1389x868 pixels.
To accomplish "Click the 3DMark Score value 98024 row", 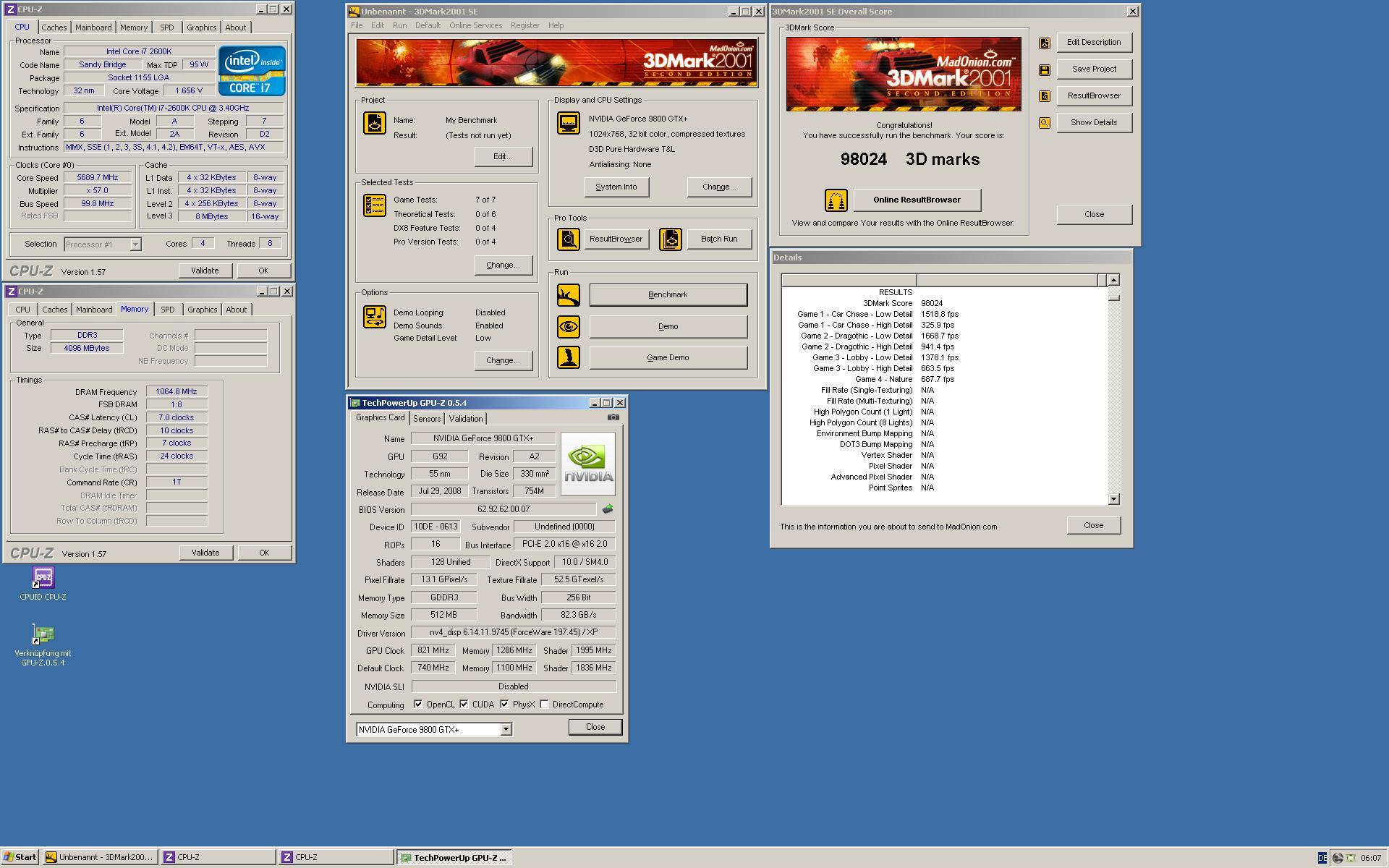I will pyautogui.click(x=944, y=304).
